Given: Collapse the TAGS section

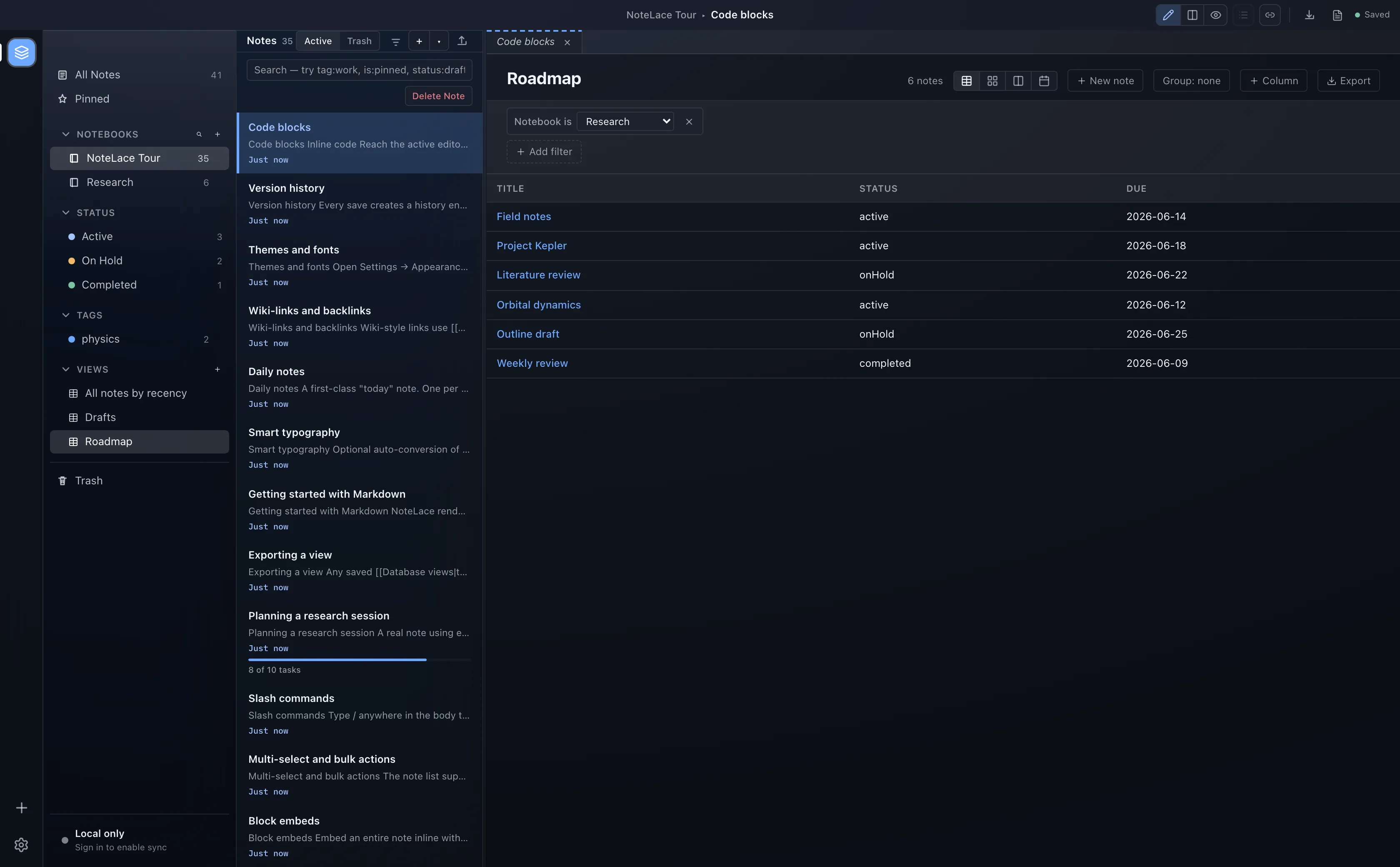Looking at the screenshot, I should click(66, 316).
